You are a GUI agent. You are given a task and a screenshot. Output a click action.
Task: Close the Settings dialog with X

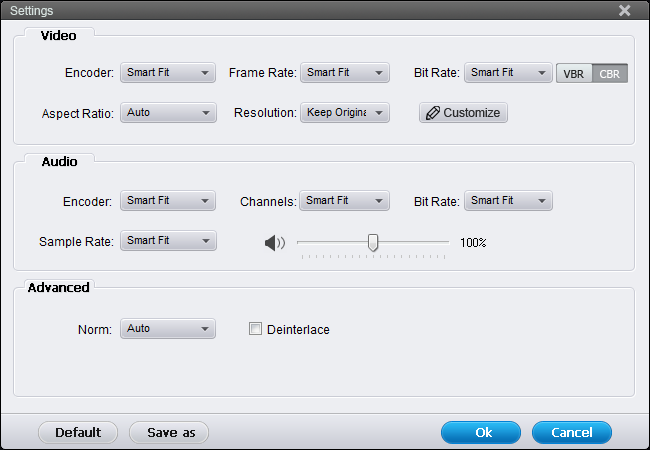click(625, 10)
